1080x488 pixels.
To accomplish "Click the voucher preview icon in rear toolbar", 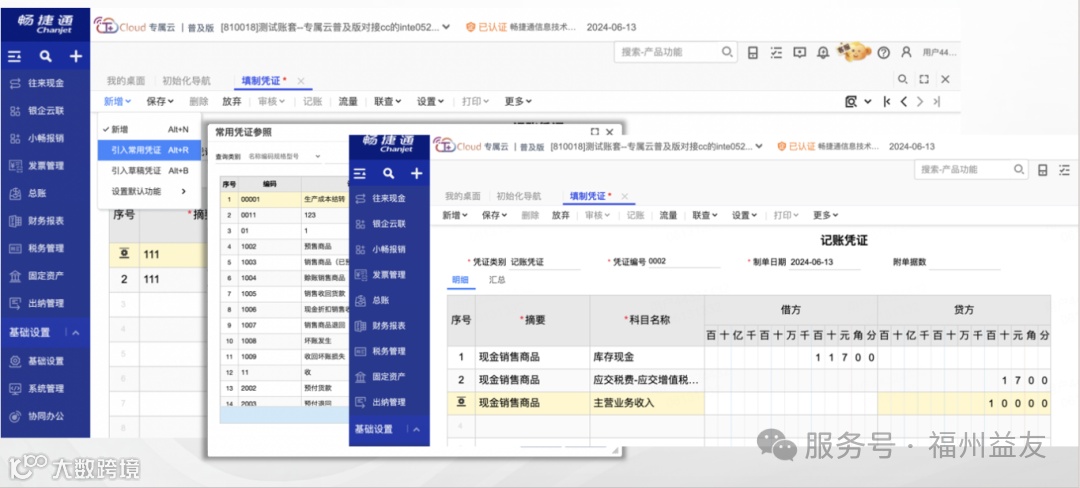I will click(851, 102).
